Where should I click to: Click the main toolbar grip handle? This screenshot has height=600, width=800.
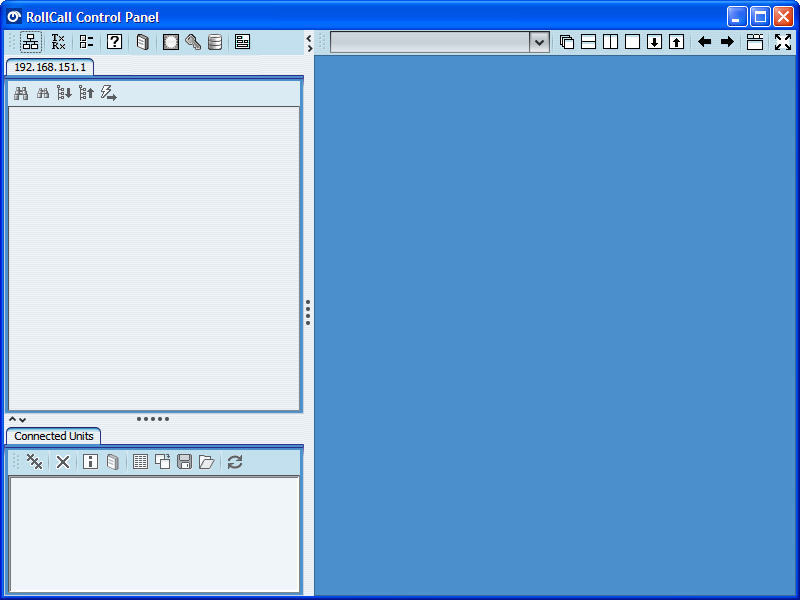tap(14, 42)
